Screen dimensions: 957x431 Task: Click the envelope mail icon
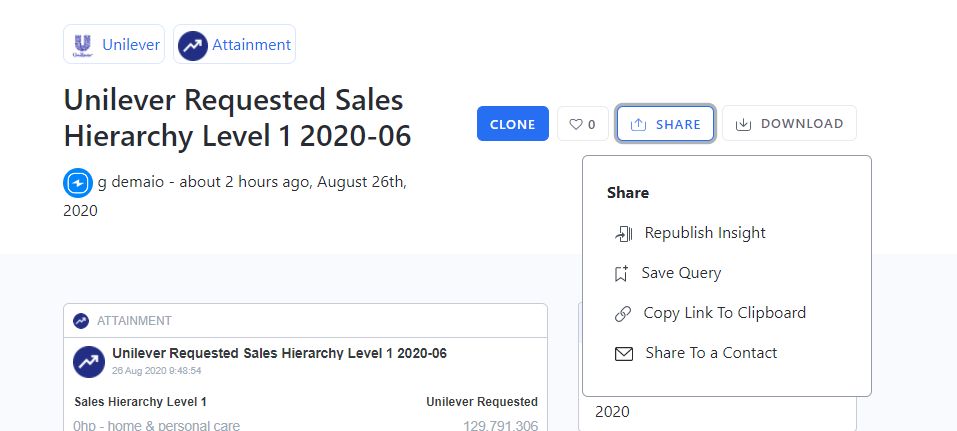pyautogui.click(x=624, y=354)
